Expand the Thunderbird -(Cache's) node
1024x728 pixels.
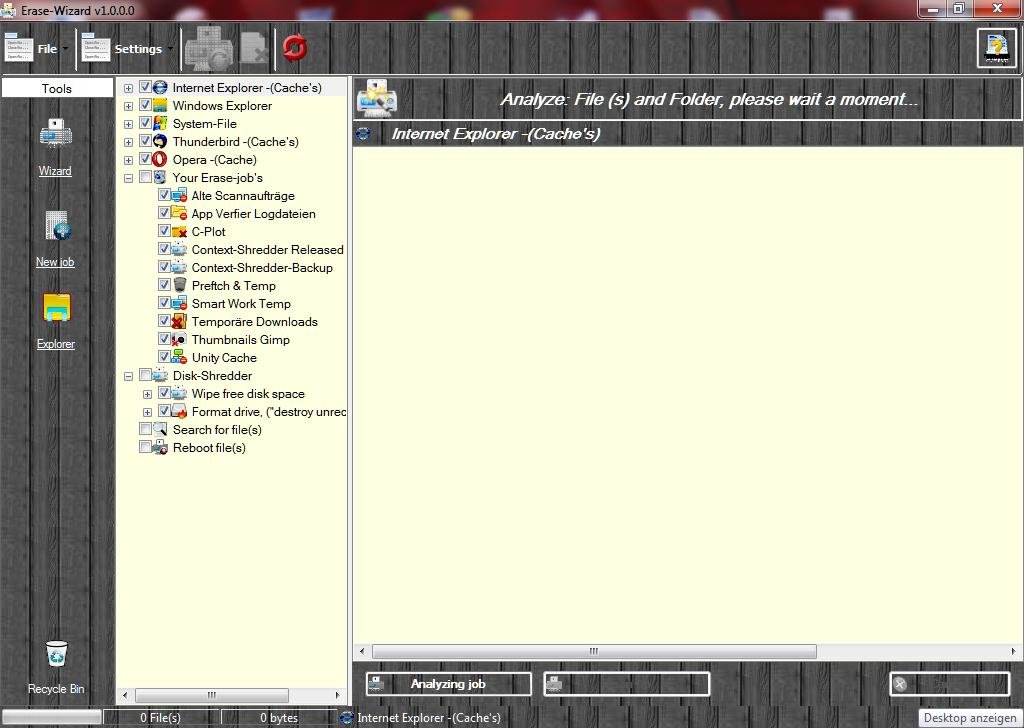click(x=129, y=142)
